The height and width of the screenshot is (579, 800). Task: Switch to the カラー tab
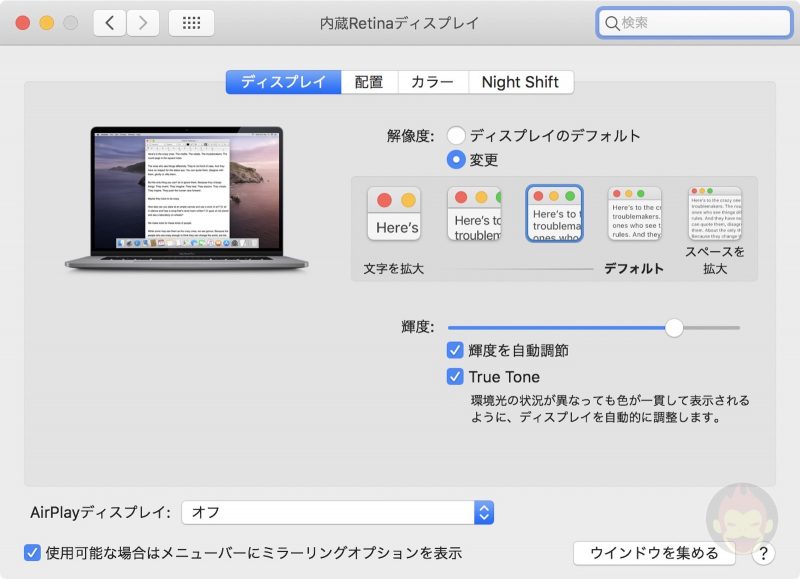pos(432,82)
